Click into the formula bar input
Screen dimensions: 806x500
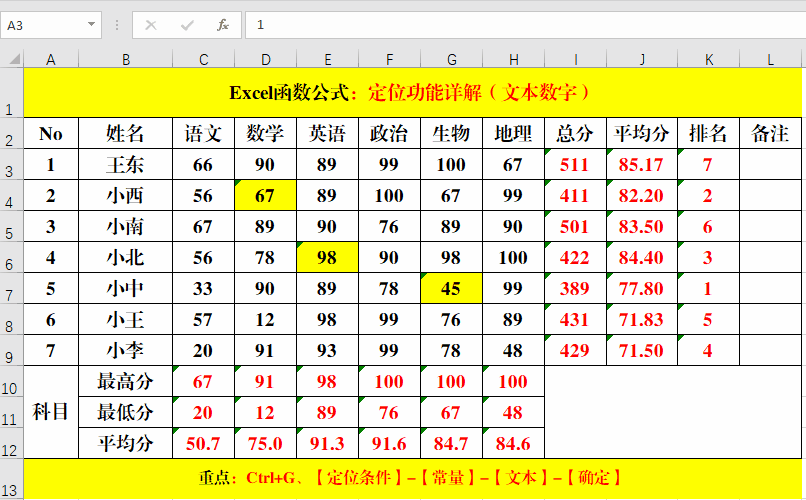pos(520,25)
